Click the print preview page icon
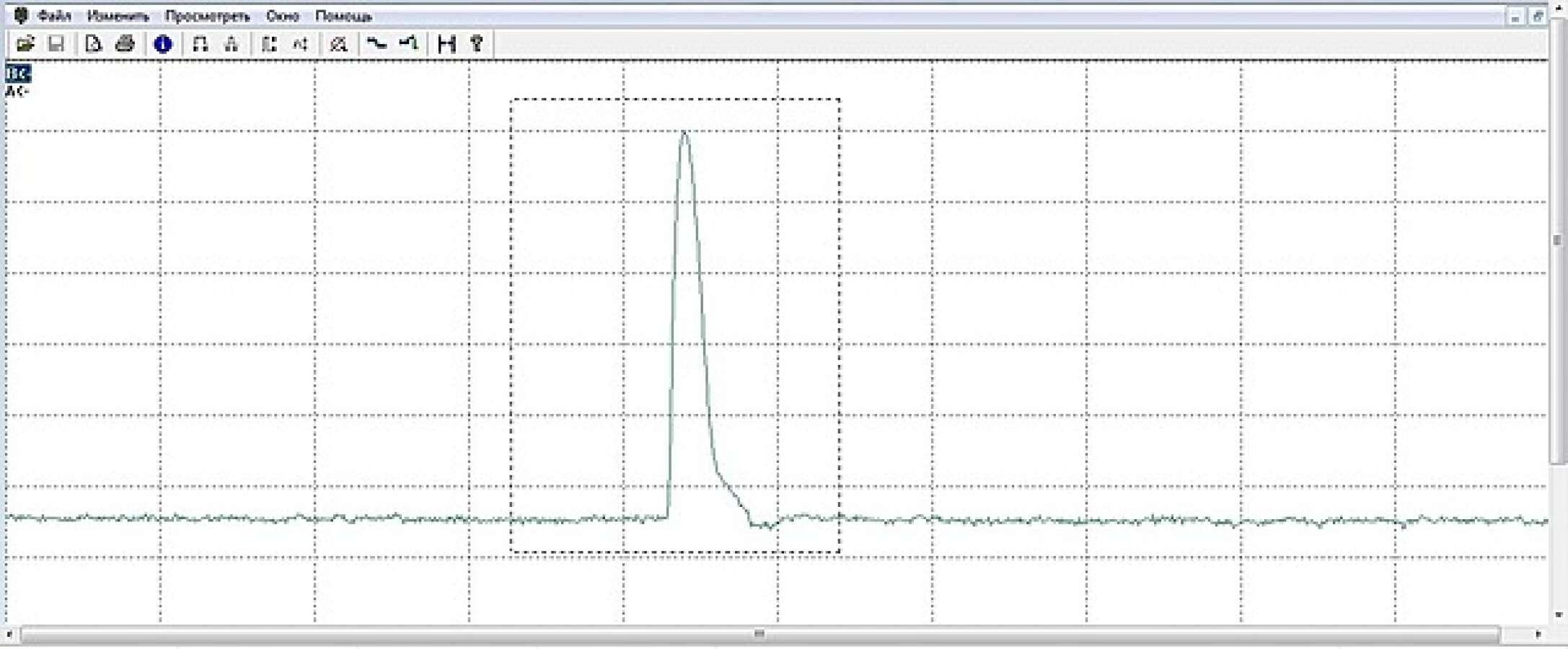This screenshot has height=649, width=1568. click(93, 44)
